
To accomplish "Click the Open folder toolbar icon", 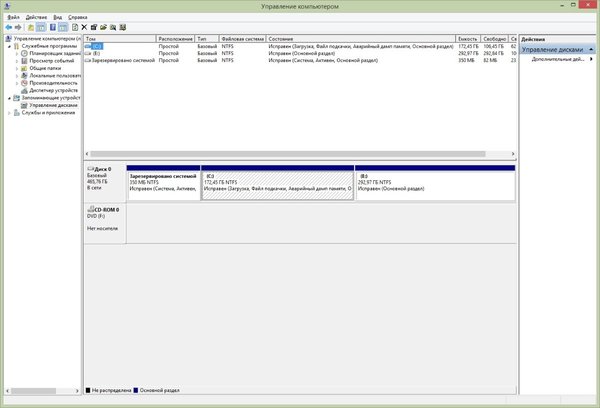I will pos(103,27).
